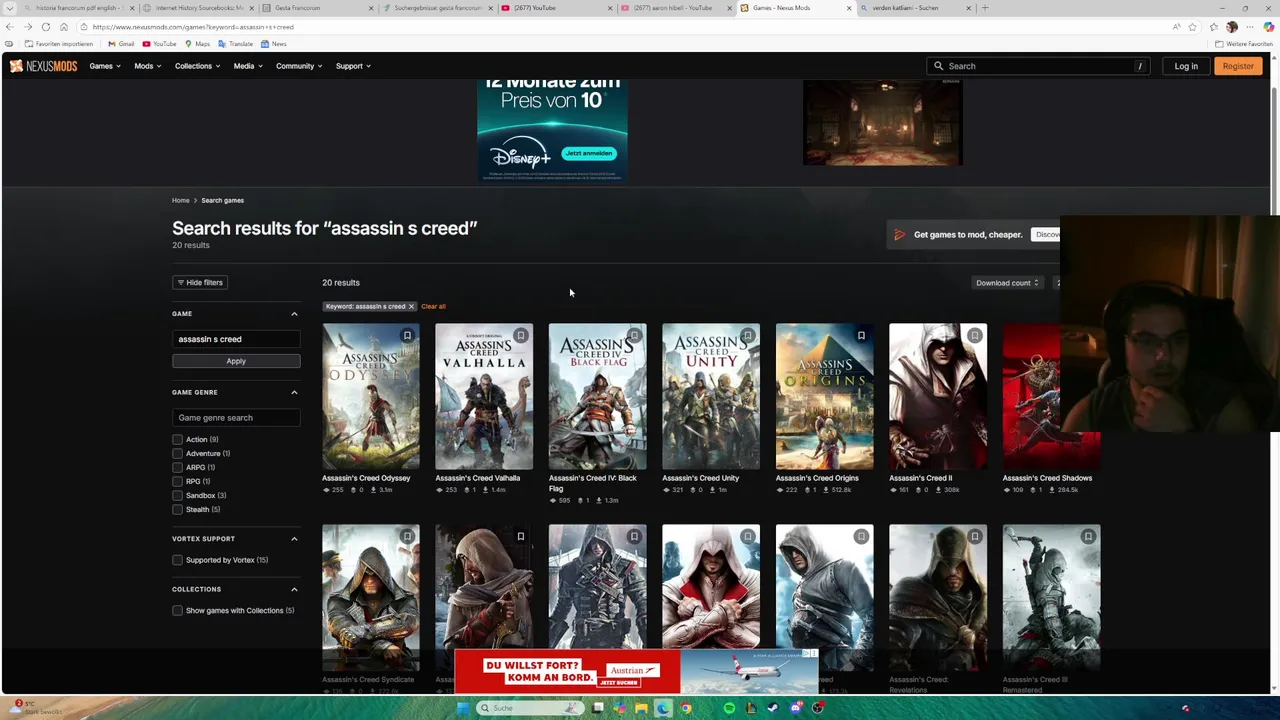This screenshot has width=1280, height=720.
Task: Open Steam from the taskbar
Action: [x=773, y=708]
